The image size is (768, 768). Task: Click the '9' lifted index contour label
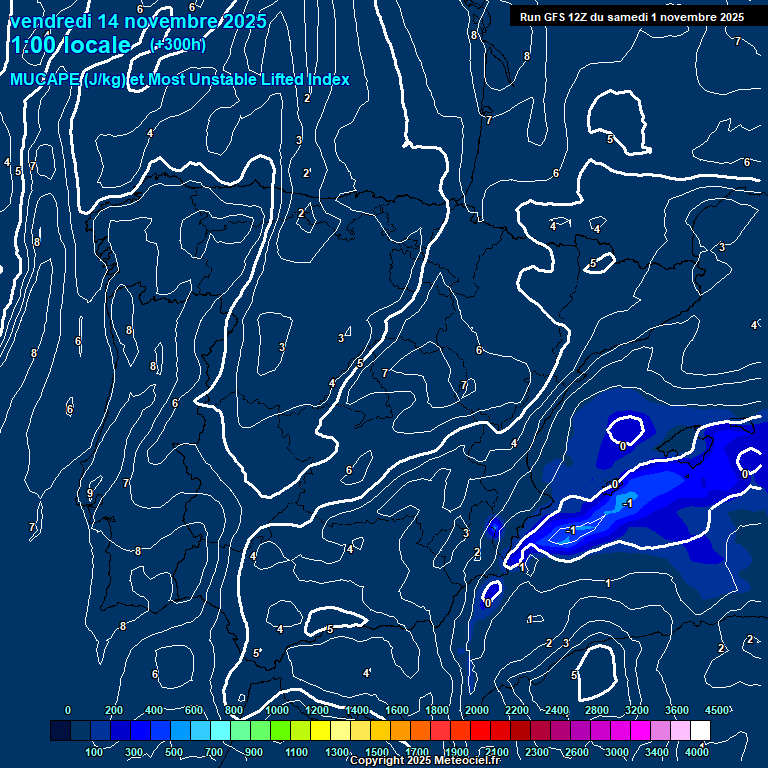(x=90, y=493)
